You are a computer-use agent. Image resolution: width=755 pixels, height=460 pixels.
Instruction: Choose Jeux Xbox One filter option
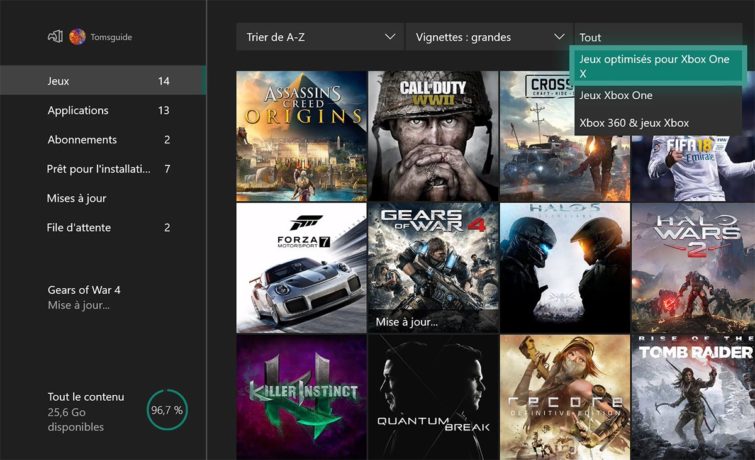pos(658,95)
